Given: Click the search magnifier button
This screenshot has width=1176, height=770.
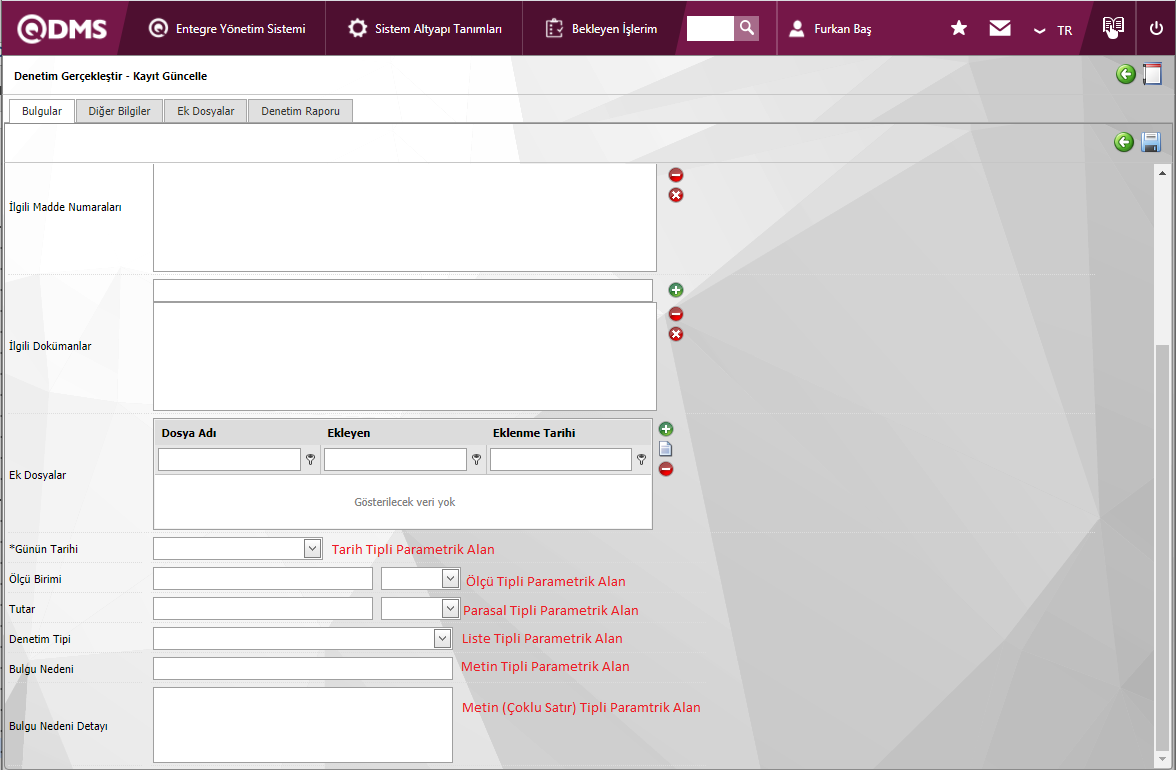Looking at the screenshot, I should coord(746,28).
